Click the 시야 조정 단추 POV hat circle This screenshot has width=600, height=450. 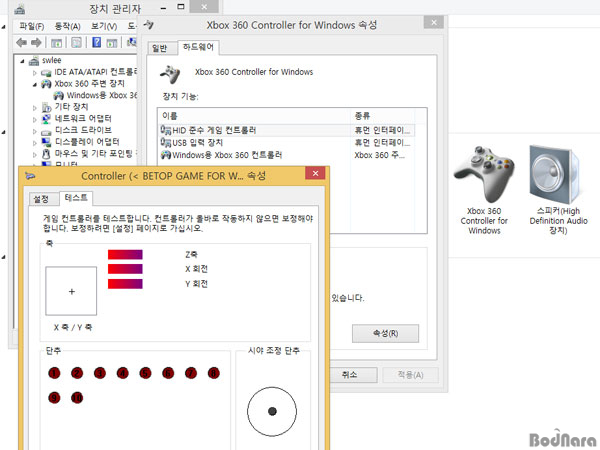tap(272, 411)
